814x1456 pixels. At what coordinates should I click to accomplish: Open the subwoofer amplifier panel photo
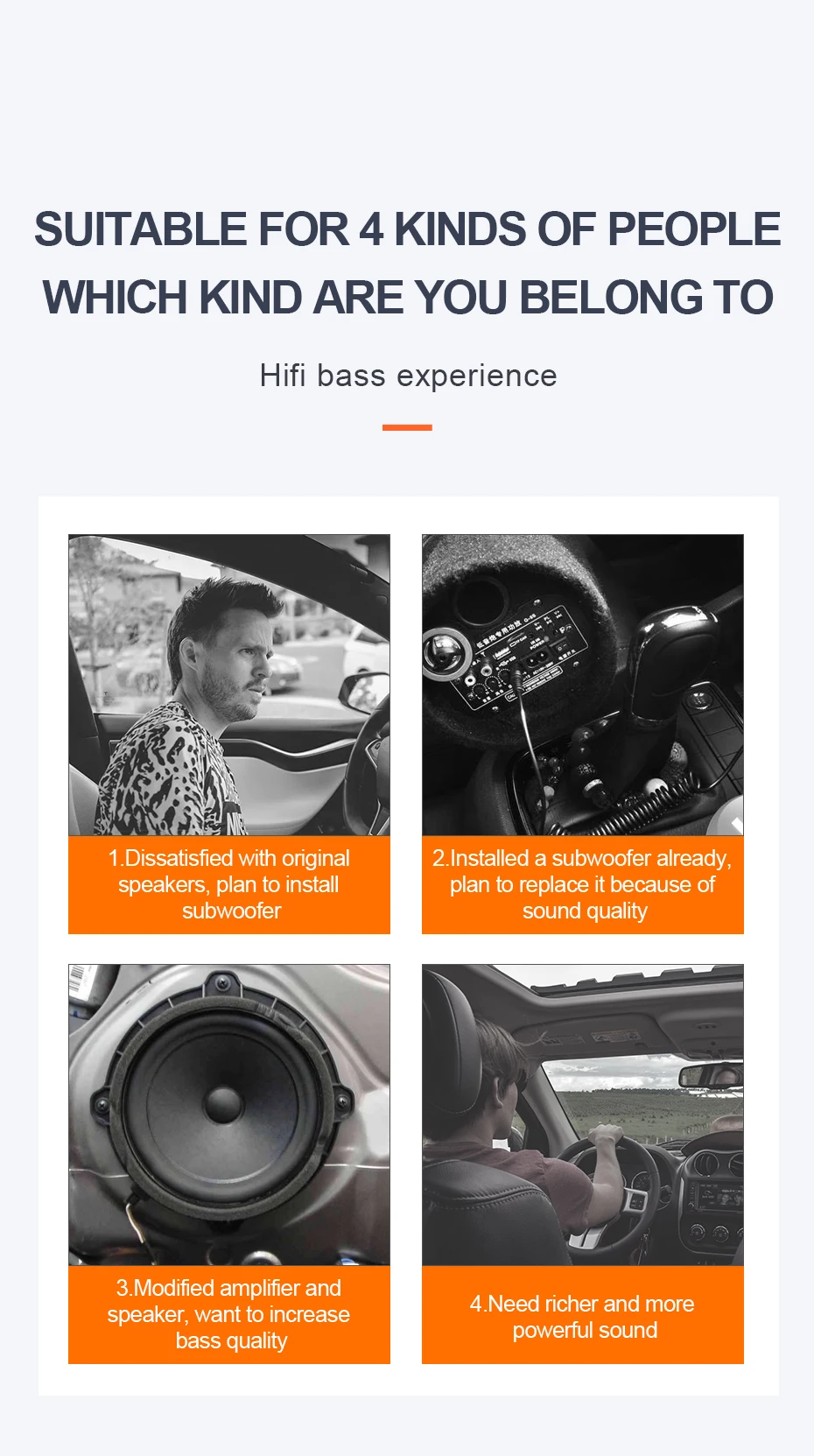[583, 685]
